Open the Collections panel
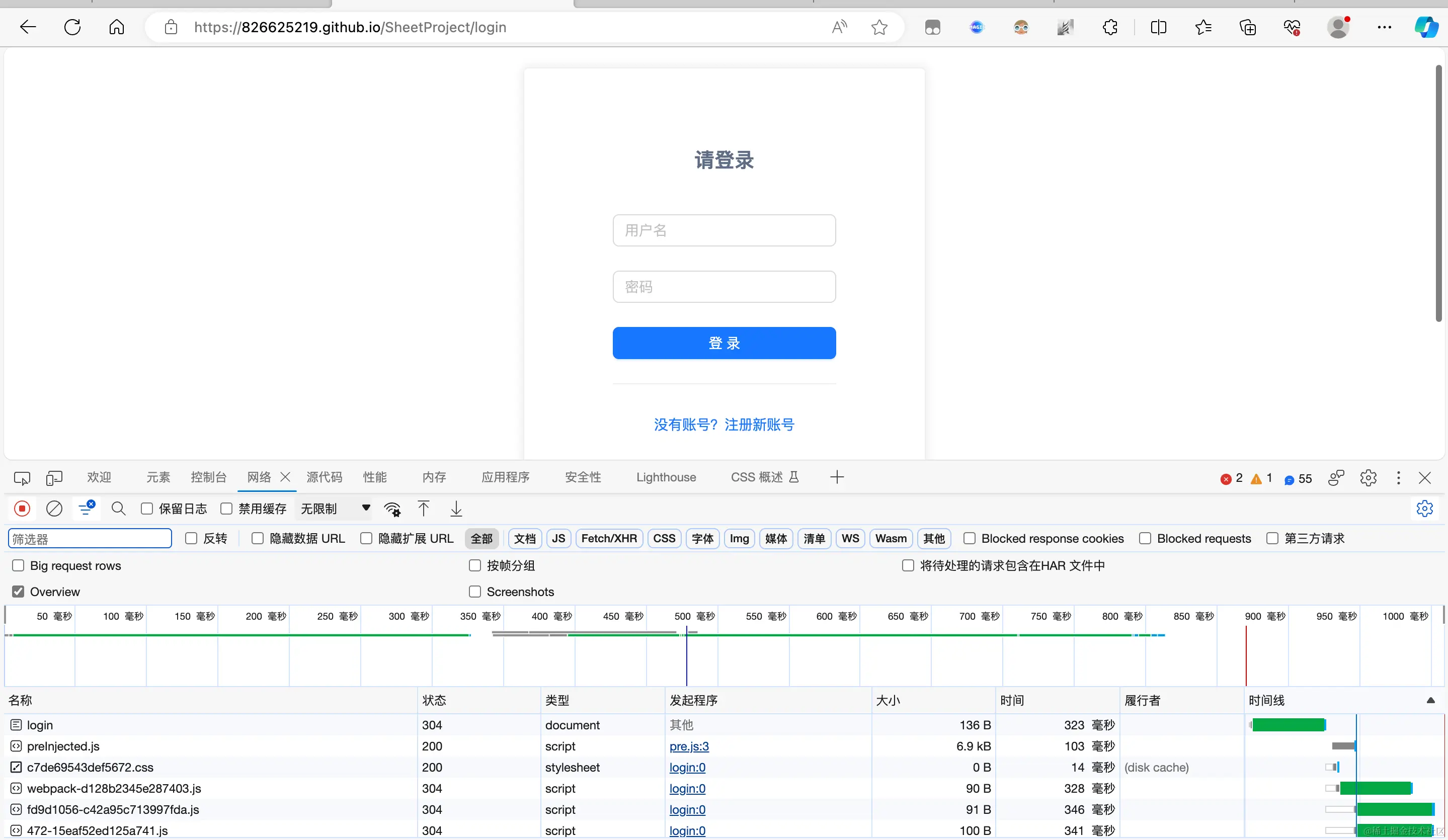1448x840 pixels. [1247, 27]
